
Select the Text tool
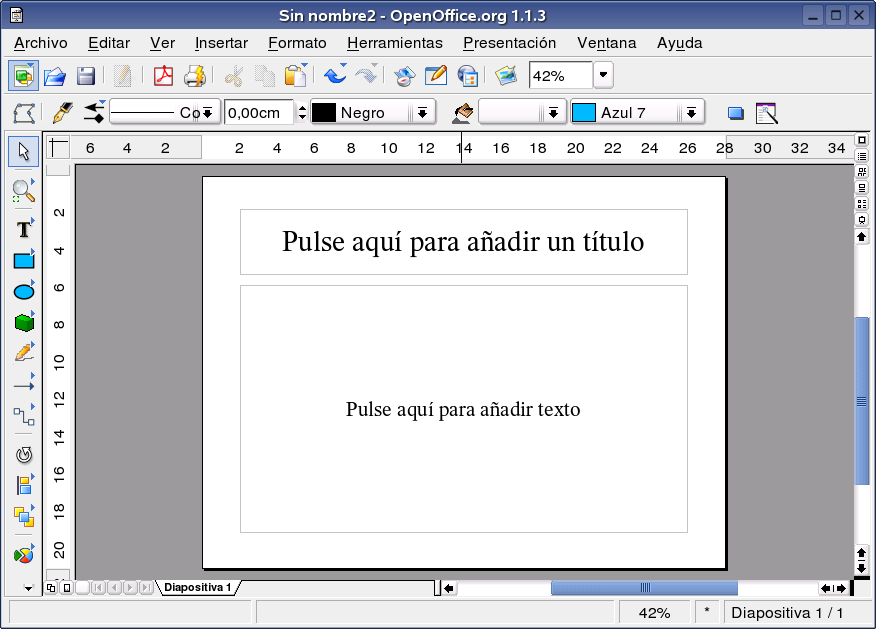coord(22,228)
